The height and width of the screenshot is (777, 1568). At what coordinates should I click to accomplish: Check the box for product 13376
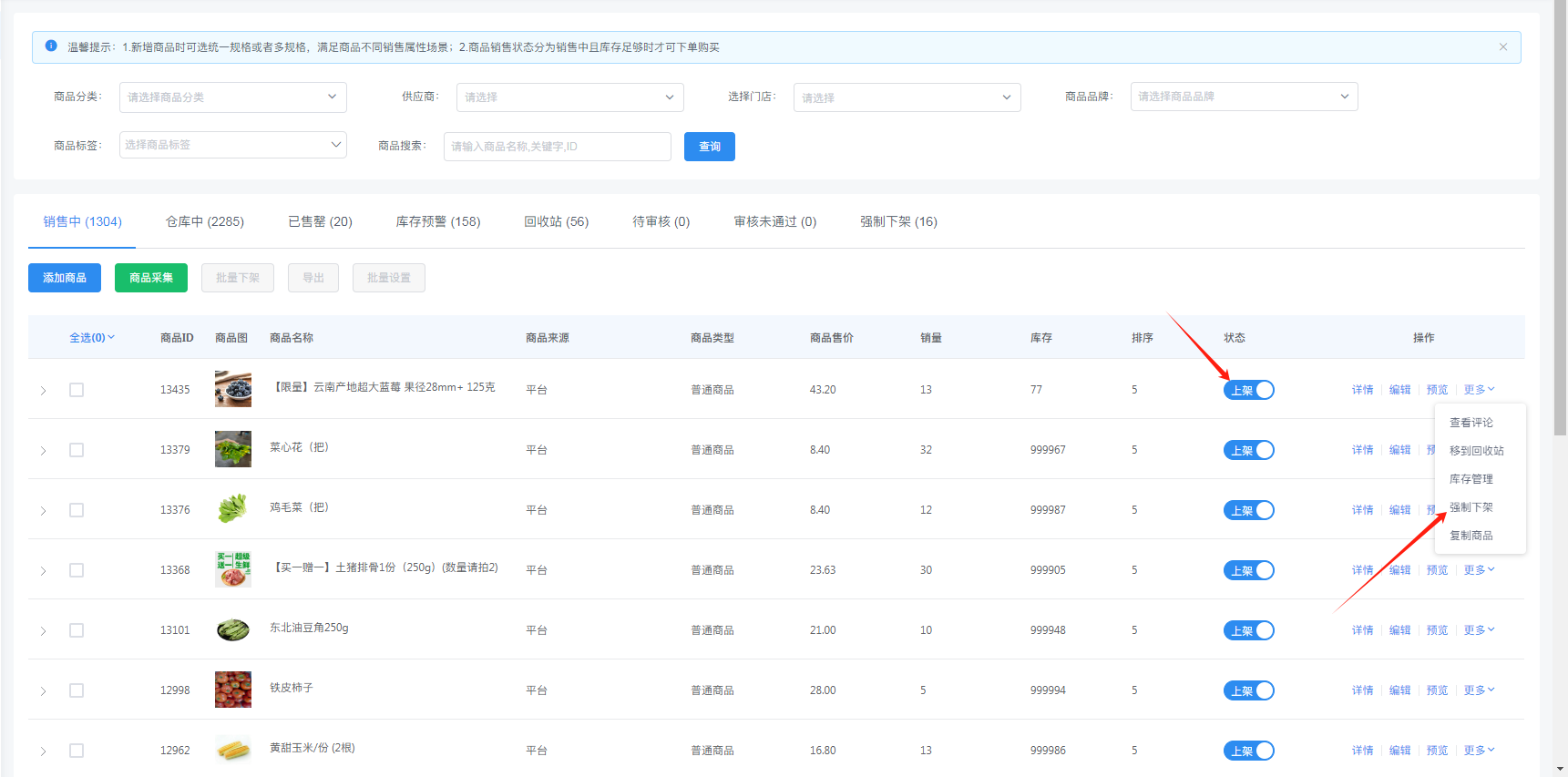click(77, 510)
